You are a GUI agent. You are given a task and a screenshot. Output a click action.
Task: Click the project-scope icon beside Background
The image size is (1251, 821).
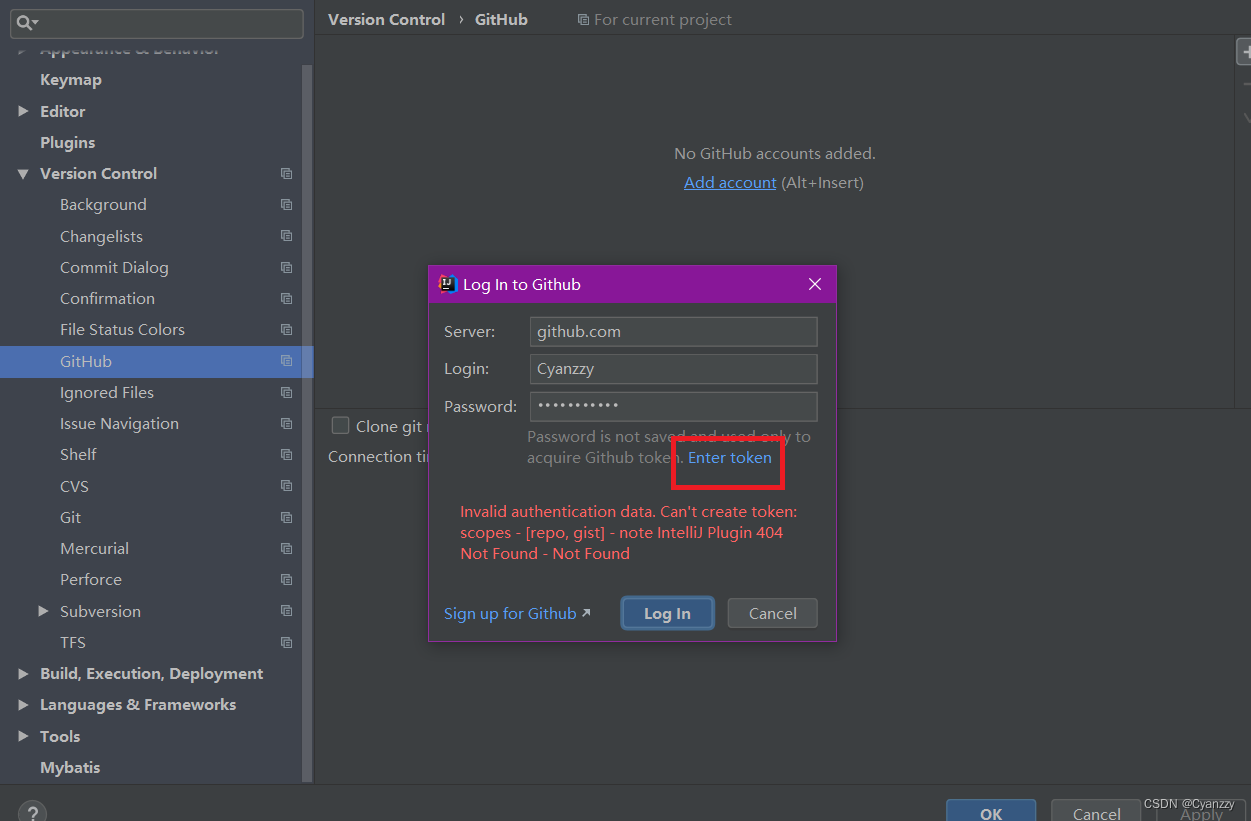coord(286,205)
